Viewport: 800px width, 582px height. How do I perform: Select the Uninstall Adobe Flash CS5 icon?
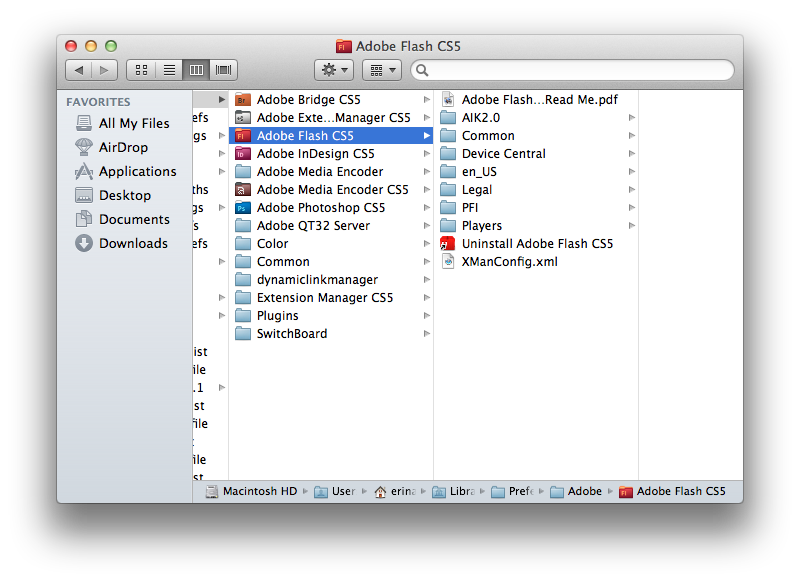[x=447, y=243]
